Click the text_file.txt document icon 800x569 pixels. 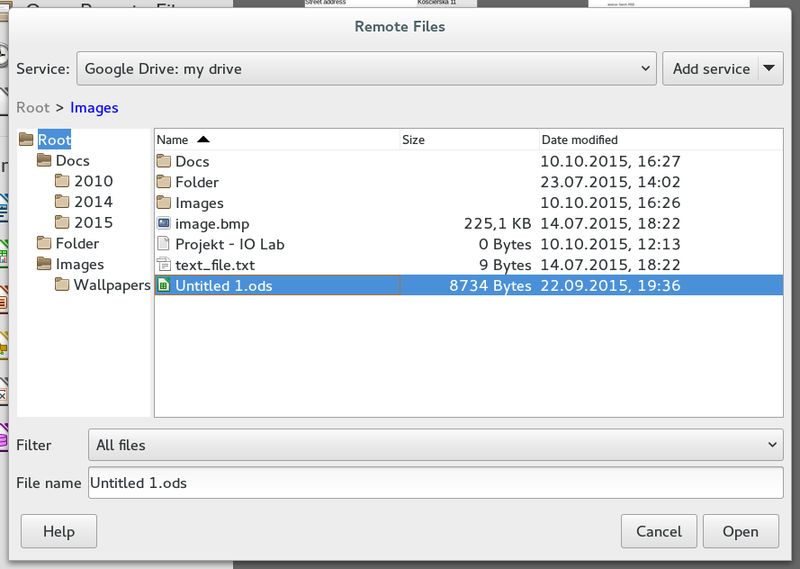coord(164,265)
